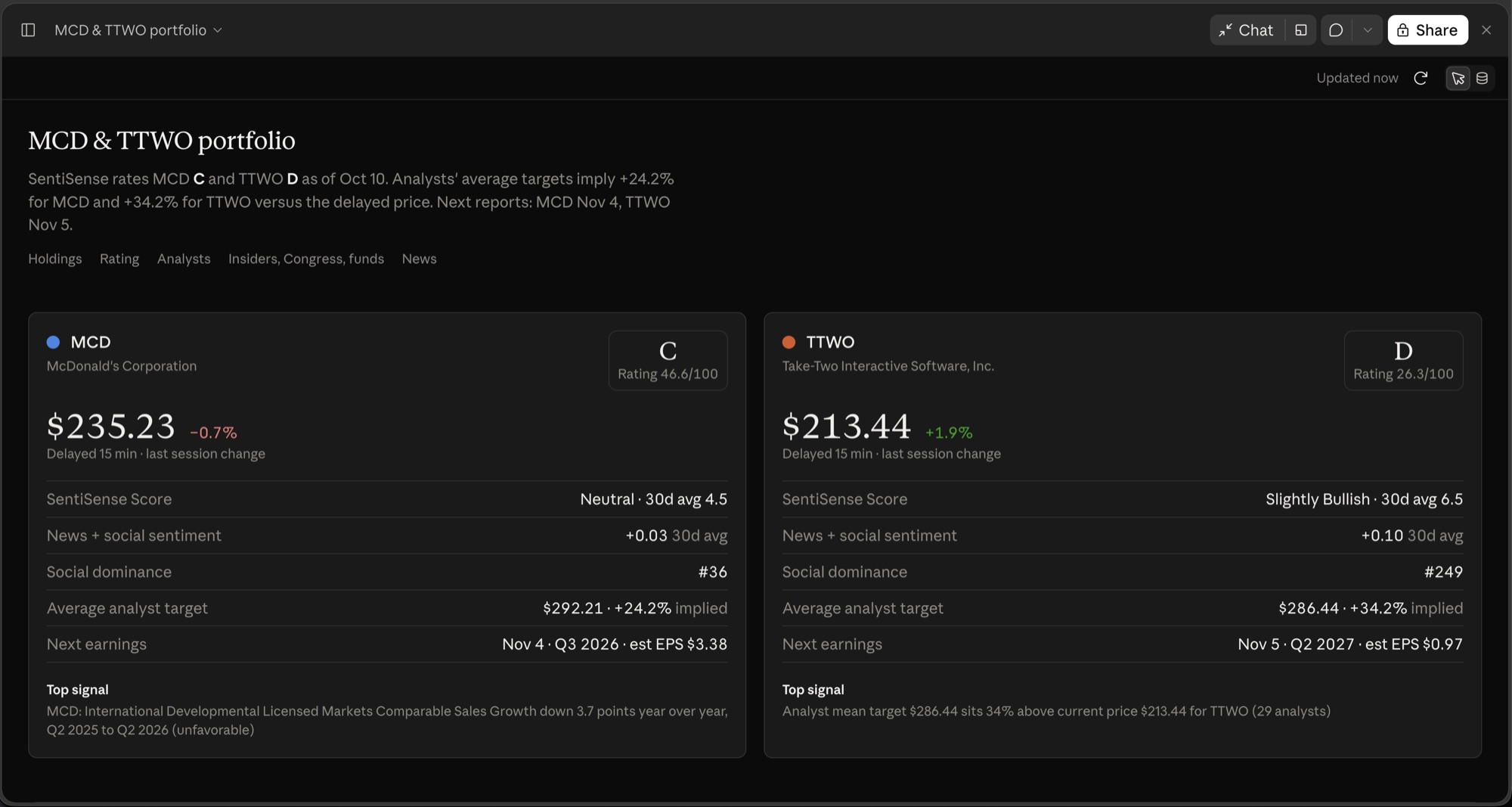The height and width of the screenshot is (807, 1512).
Task: Click the 'MCD & TTWO portfolio' page heading
Action: point(162,141)
